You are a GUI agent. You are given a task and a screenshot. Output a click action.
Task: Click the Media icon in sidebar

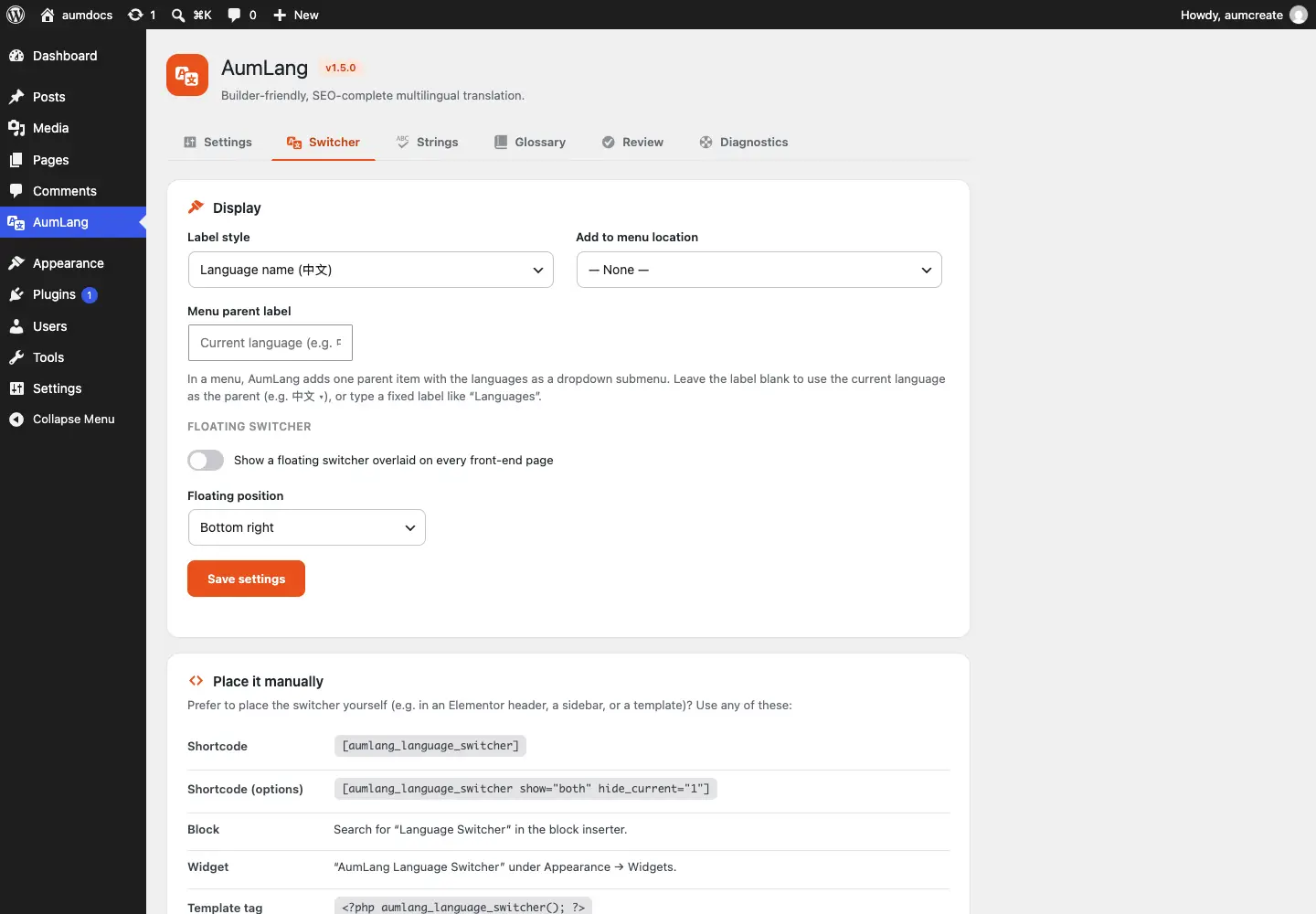coord(16,128)
